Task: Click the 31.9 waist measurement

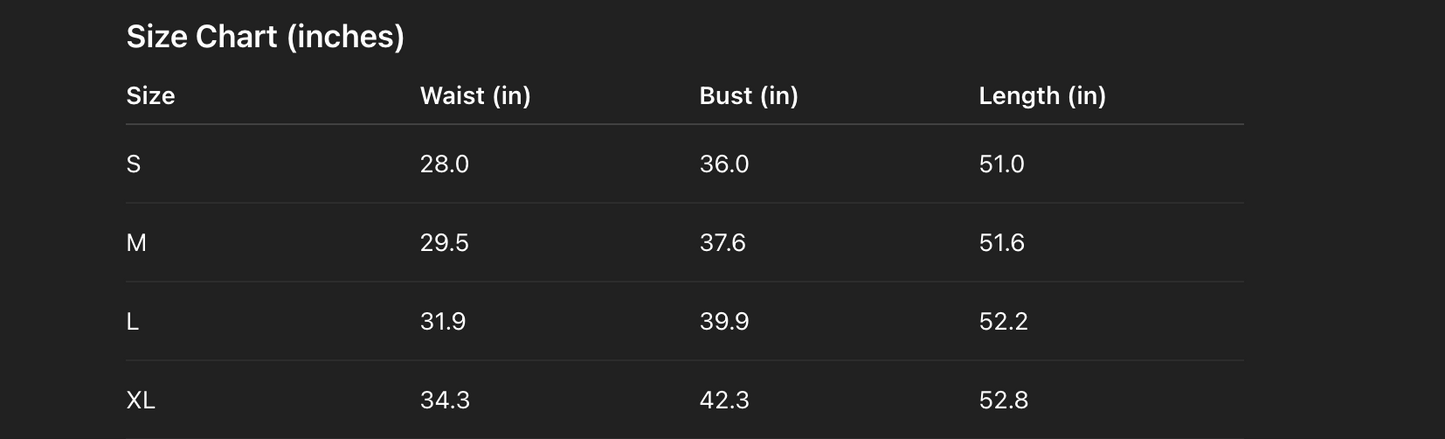Action: click(443, 322)
